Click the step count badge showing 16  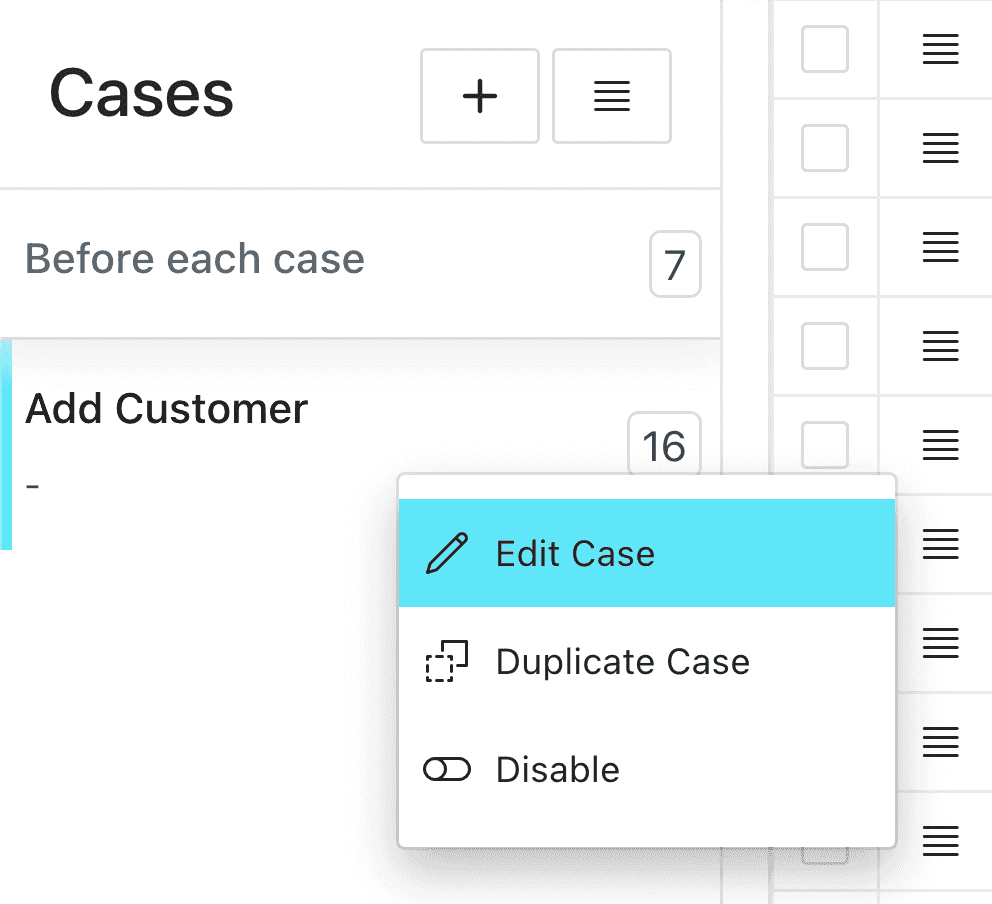click(664, 445)
